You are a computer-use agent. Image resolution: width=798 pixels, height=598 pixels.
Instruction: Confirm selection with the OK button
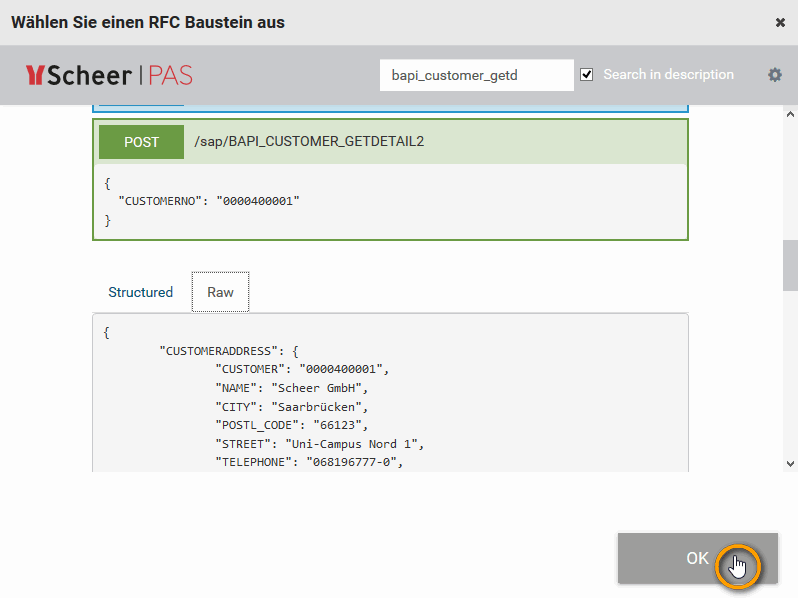[x=697, y=558]
